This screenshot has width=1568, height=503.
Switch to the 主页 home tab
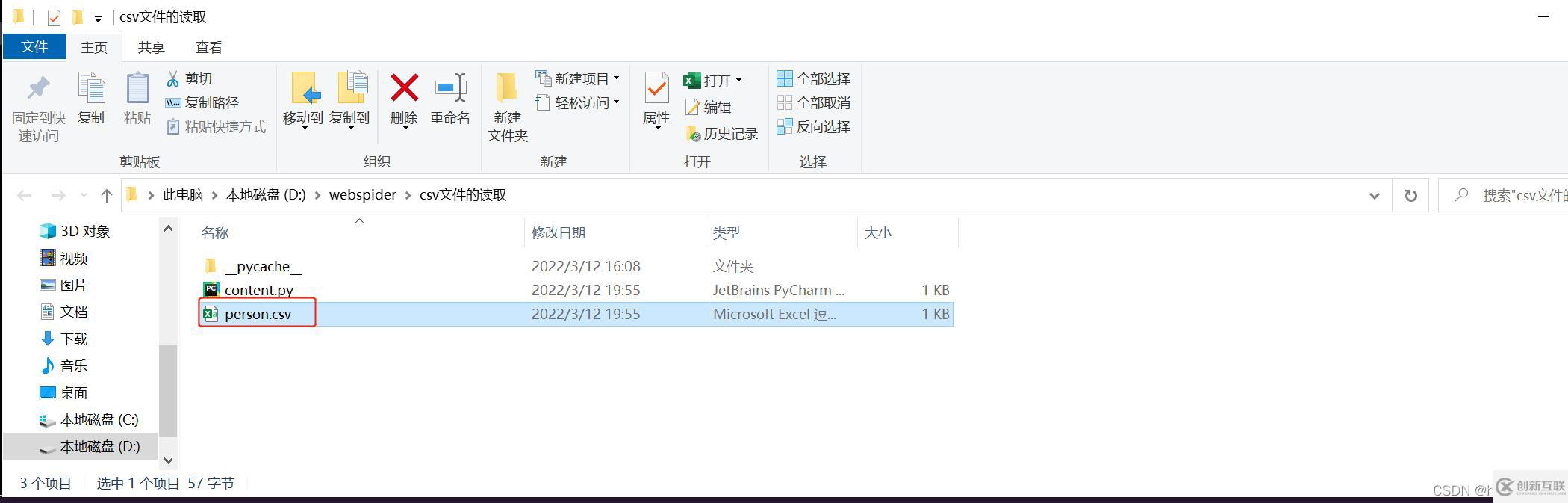tap(94, 47)
